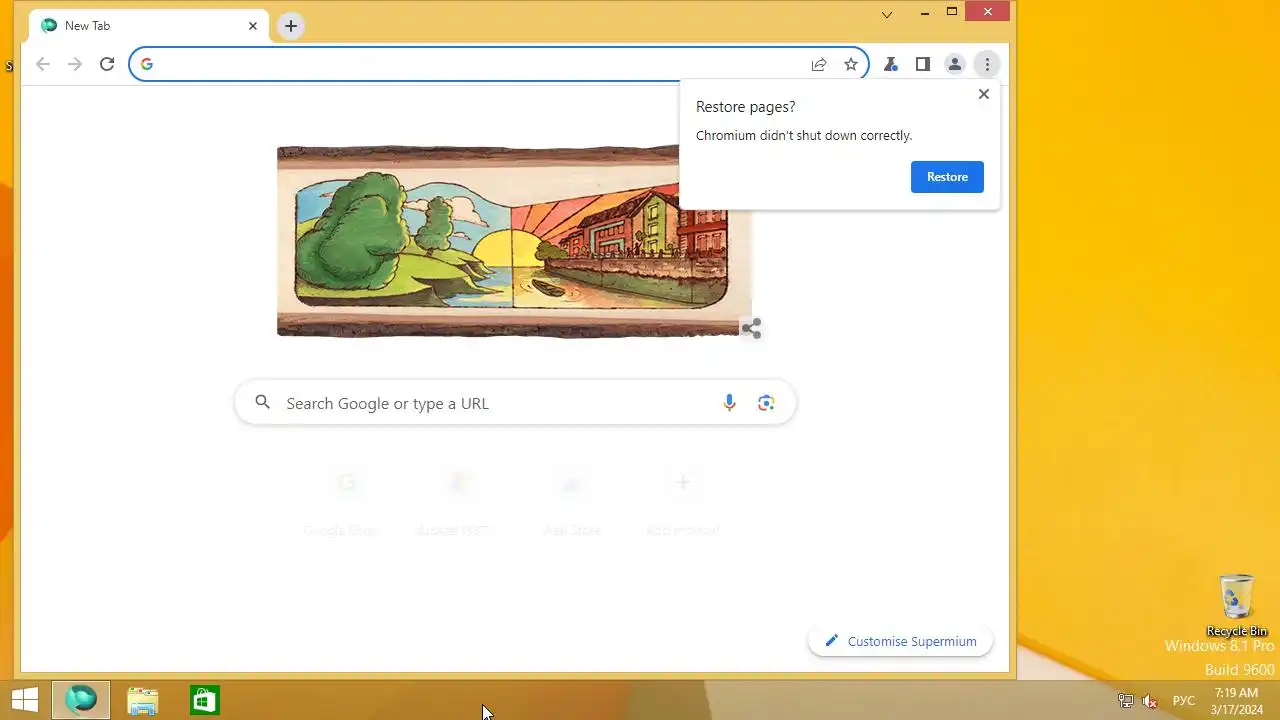
Task: Switch input language via РУС indicator
Action: point(1184,701)
